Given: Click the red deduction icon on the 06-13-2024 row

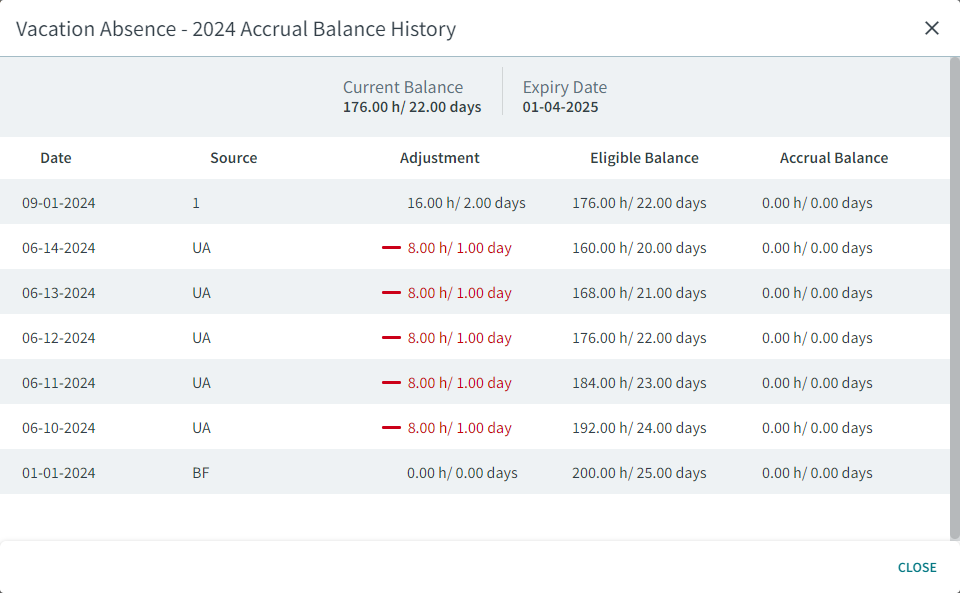Looking at the screenshot, I should pos(390,292).
